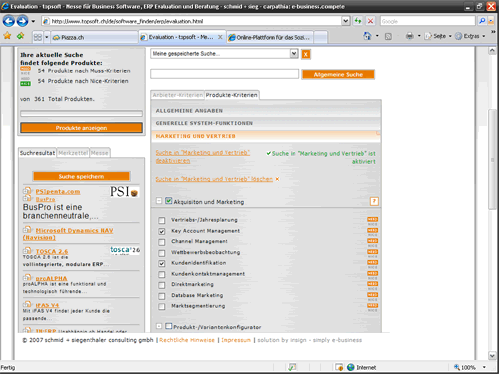The image size is (499, 374).
Task: Expand the Allgemeine Angaben section header
Action: pyautogui.click(x=266, y=111)
